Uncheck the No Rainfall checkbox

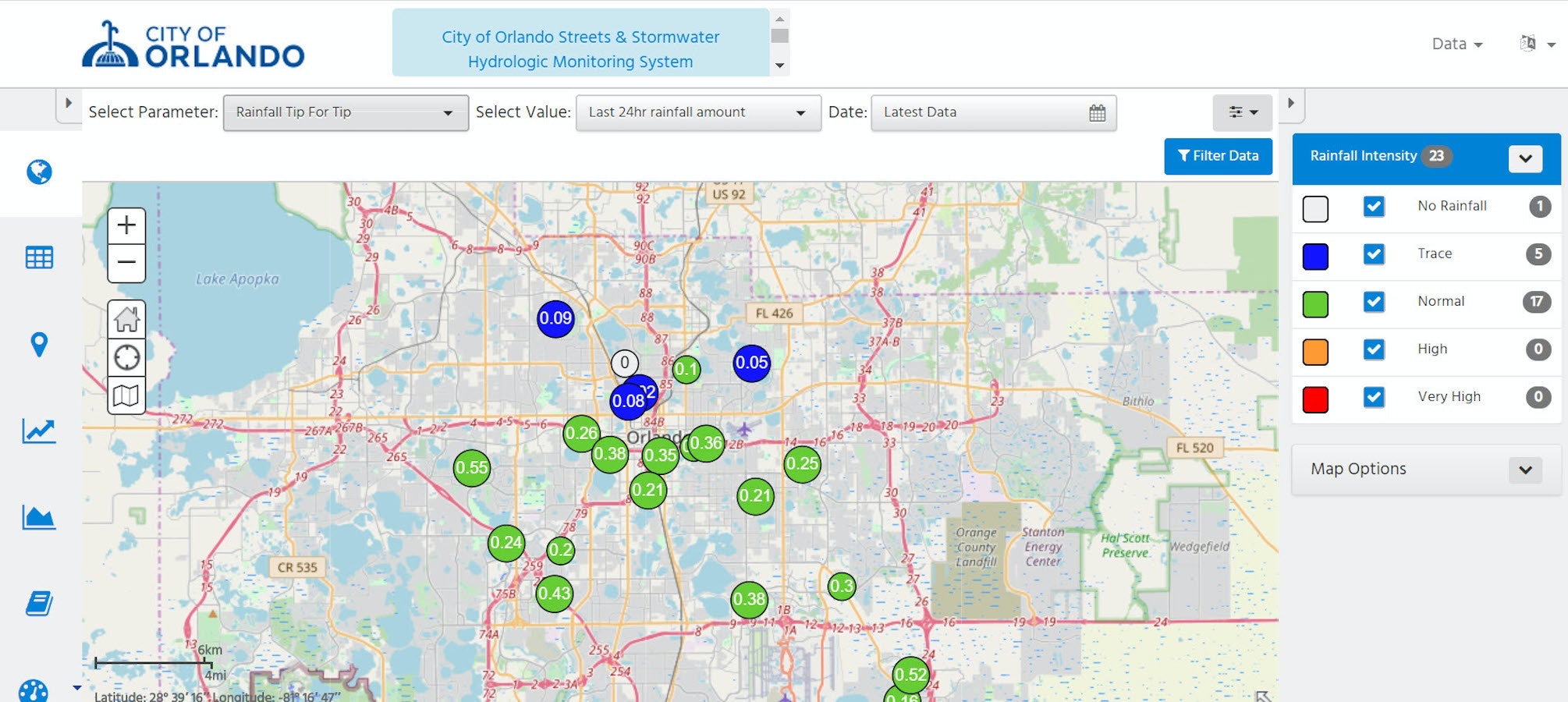(x=1374, y=206)
